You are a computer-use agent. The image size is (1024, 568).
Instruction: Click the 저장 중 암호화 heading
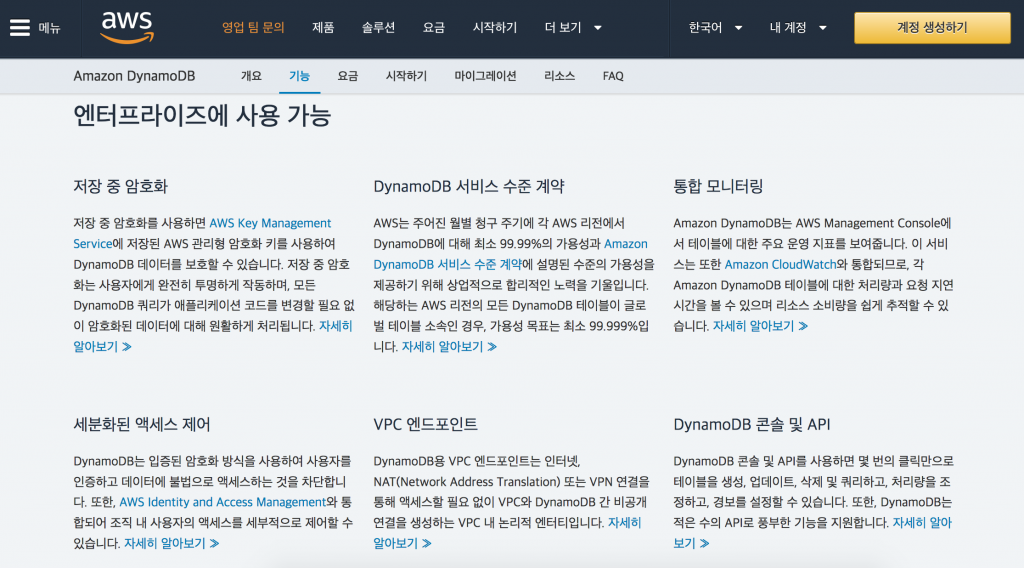[x=120, y=186]
